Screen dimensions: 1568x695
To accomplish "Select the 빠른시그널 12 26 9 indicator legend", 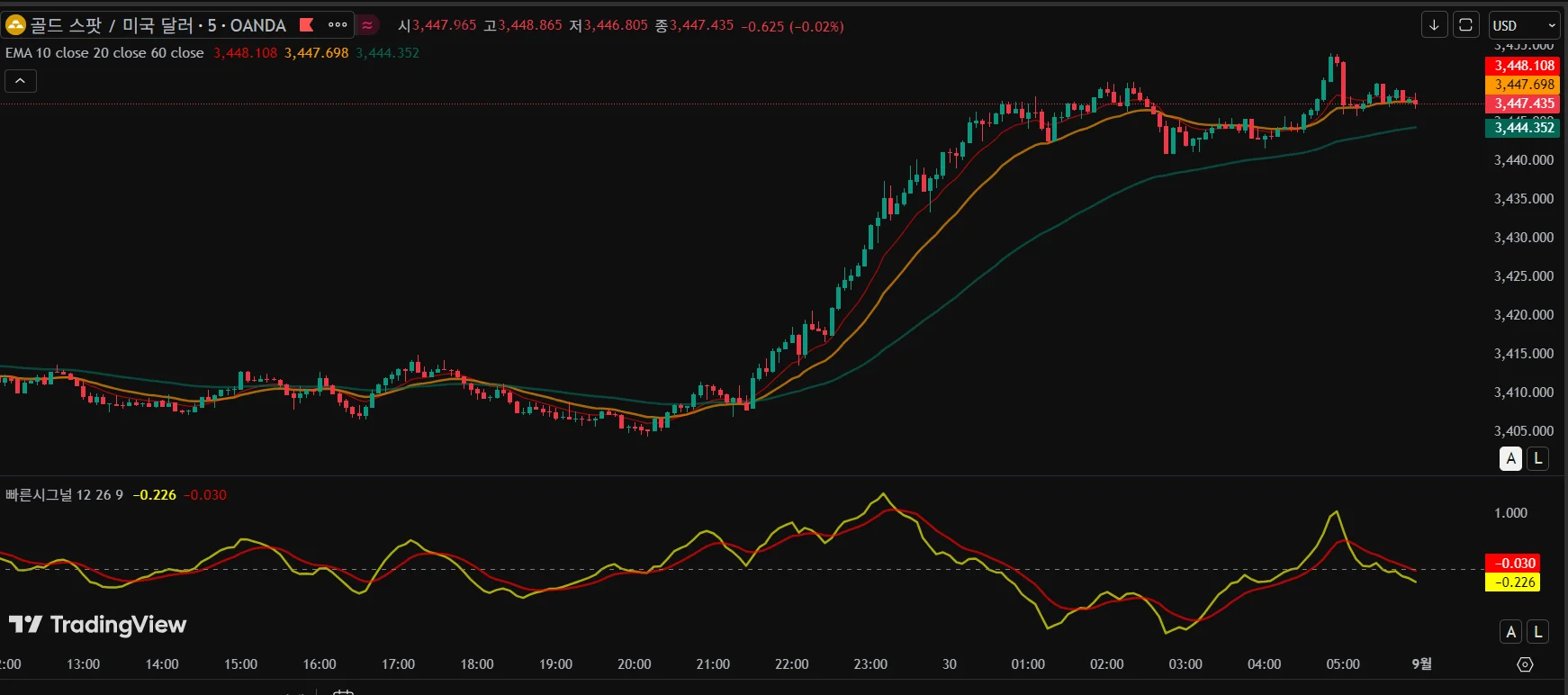I will coord(64,495).
